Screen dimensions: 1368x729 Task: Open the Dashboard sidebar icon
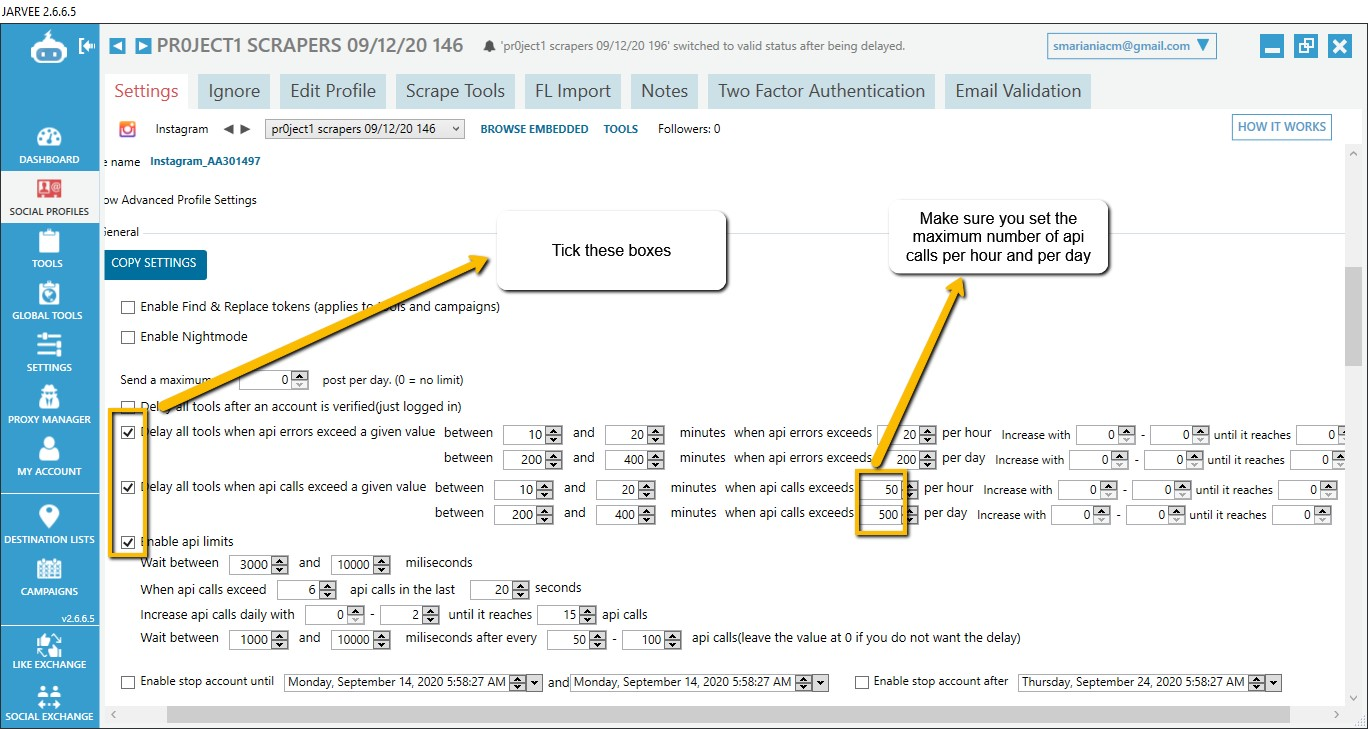tap(49, 145)
